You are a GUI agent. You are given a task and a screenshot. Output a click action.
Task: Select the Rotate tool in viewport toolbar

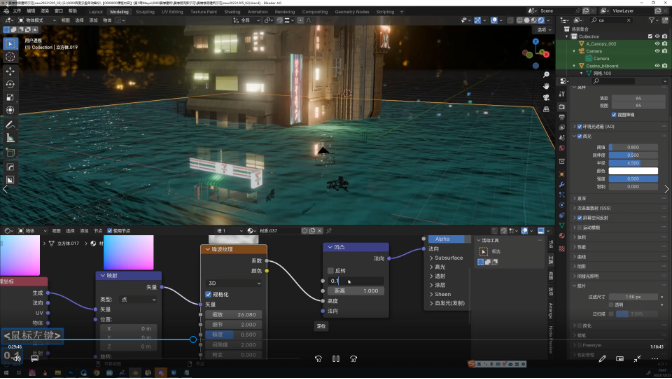pyautogui.click(x=10, y=84)
